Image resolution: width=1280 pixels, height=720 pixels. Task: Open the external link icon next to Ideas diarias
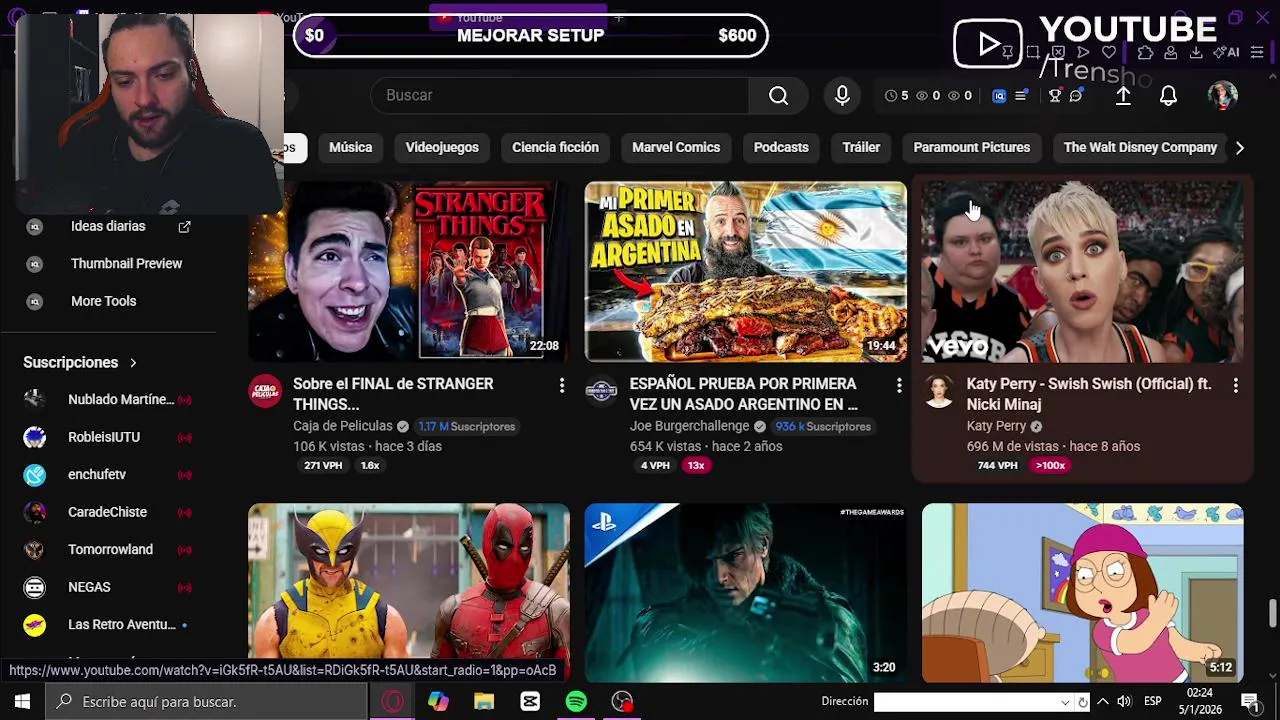[x=184, y=227]
